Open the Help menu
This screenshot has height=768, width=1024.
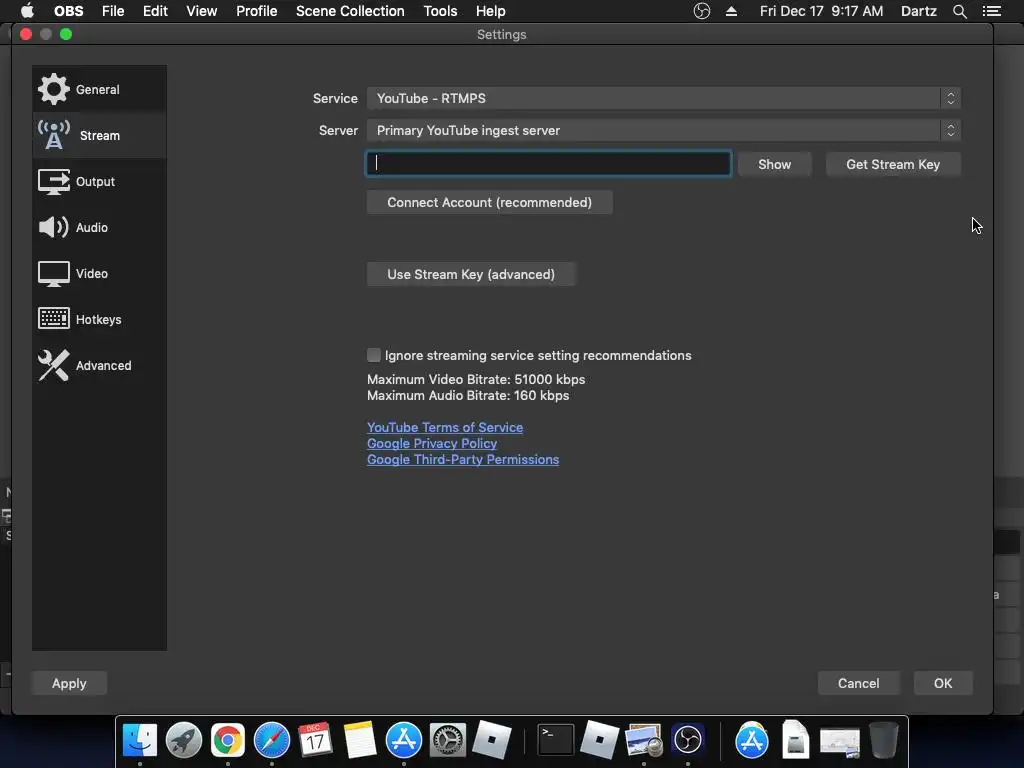490,11
